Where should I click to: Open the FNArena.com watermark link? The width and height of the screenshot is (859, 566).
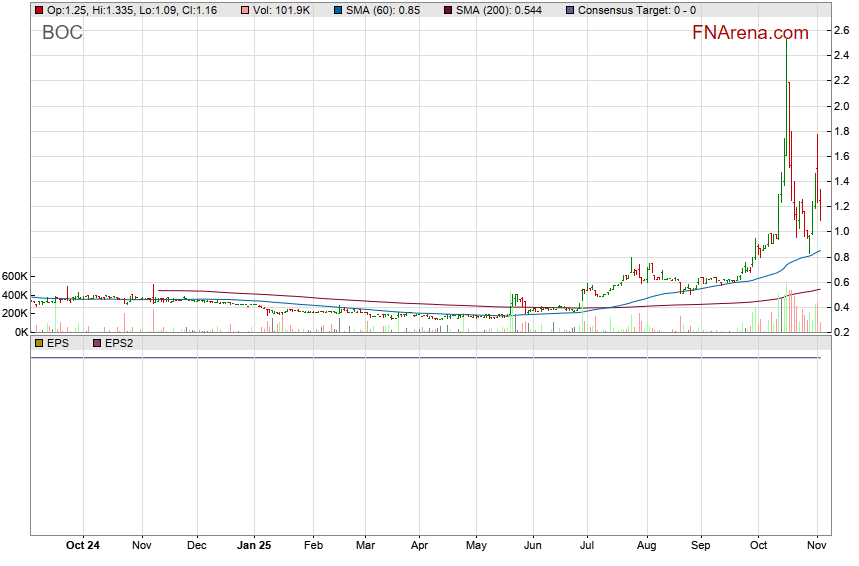tap(750, 33)
